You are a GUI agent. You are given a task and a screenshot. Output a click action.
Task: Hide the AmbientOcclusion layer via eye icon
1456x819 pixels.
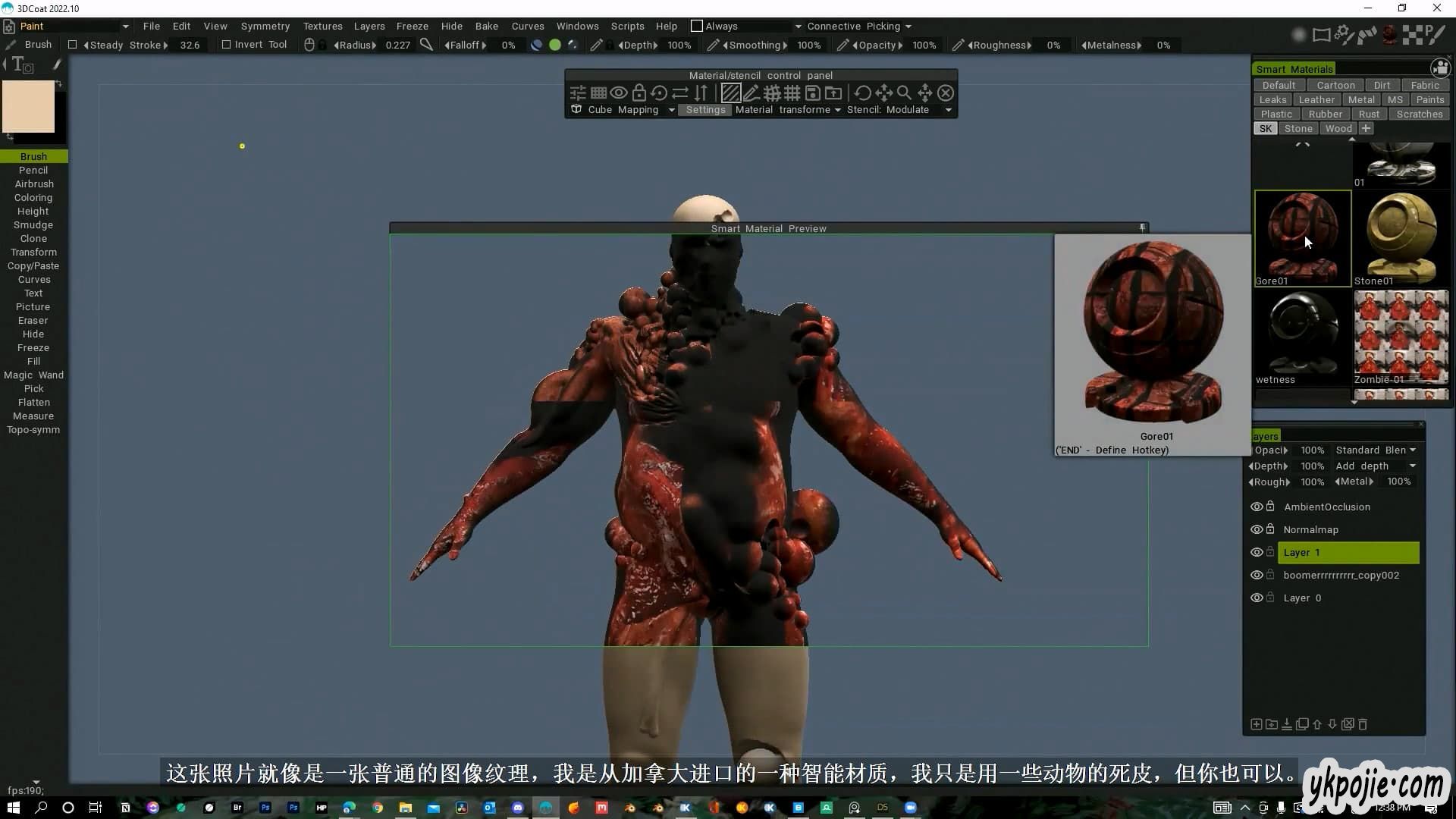click(1257, 507)
